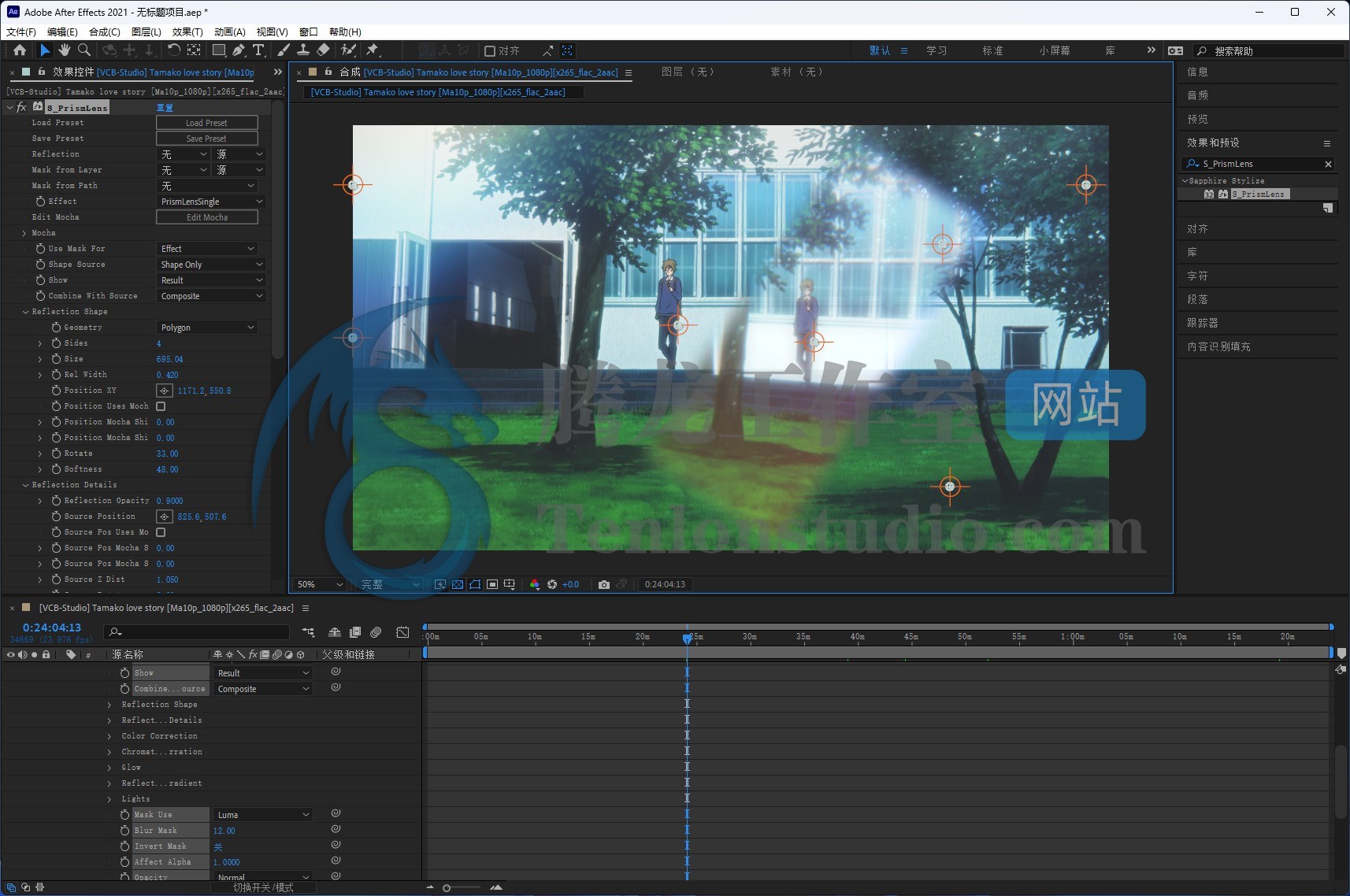Click the Load Preset button
Image resolution: width=1350 pixels, height=896 pixels.
(x=207, y=123)
